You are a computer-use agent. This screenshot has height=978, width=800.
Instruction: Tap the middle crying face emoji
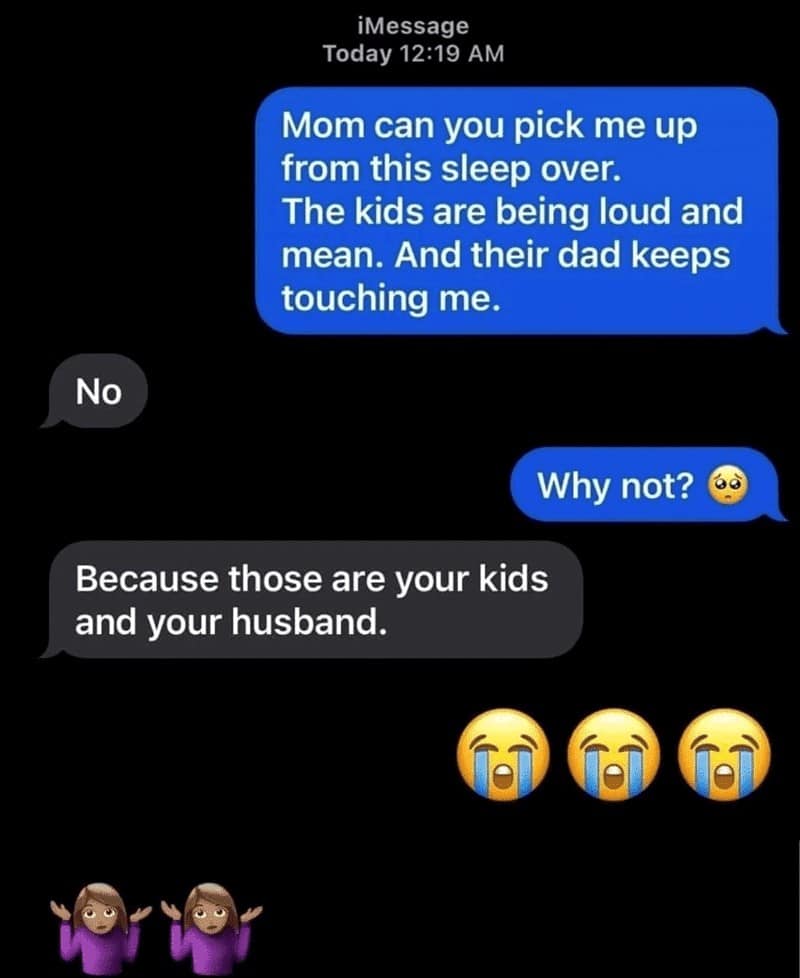click(x=614, y=754)
